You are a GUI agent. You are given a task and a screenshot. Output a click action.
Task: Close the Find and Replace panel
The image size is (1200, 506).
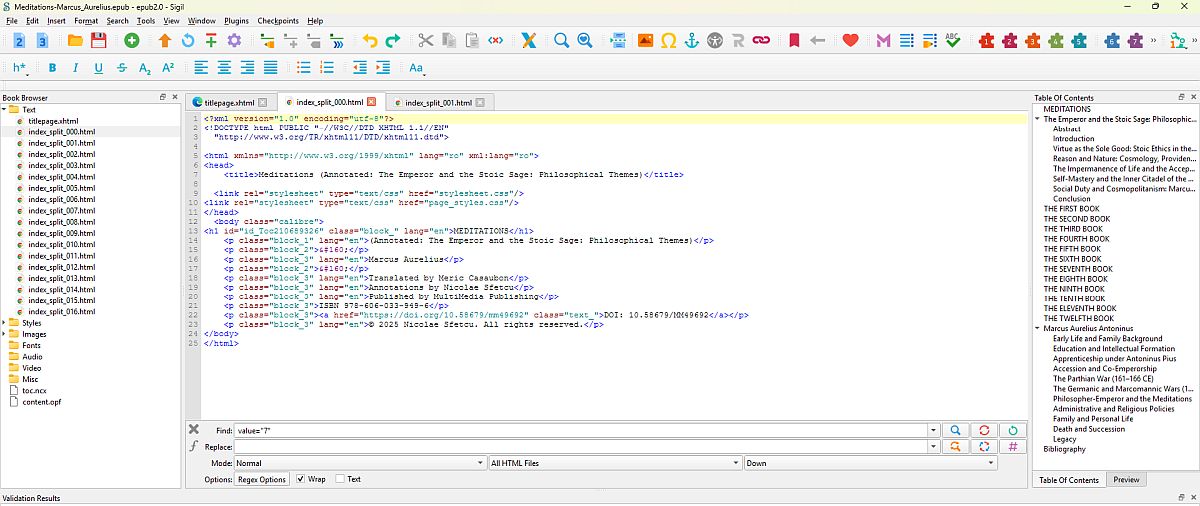click(194, 429)
